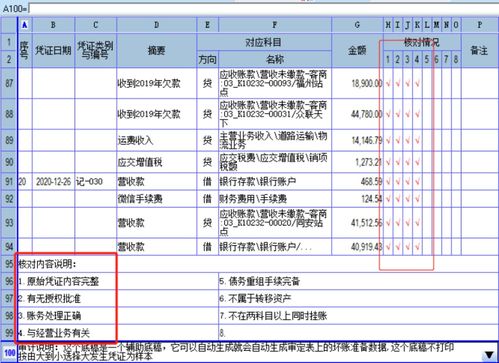
Task: Select amount cell 1,273.21
Action: [x=357, y=162]
